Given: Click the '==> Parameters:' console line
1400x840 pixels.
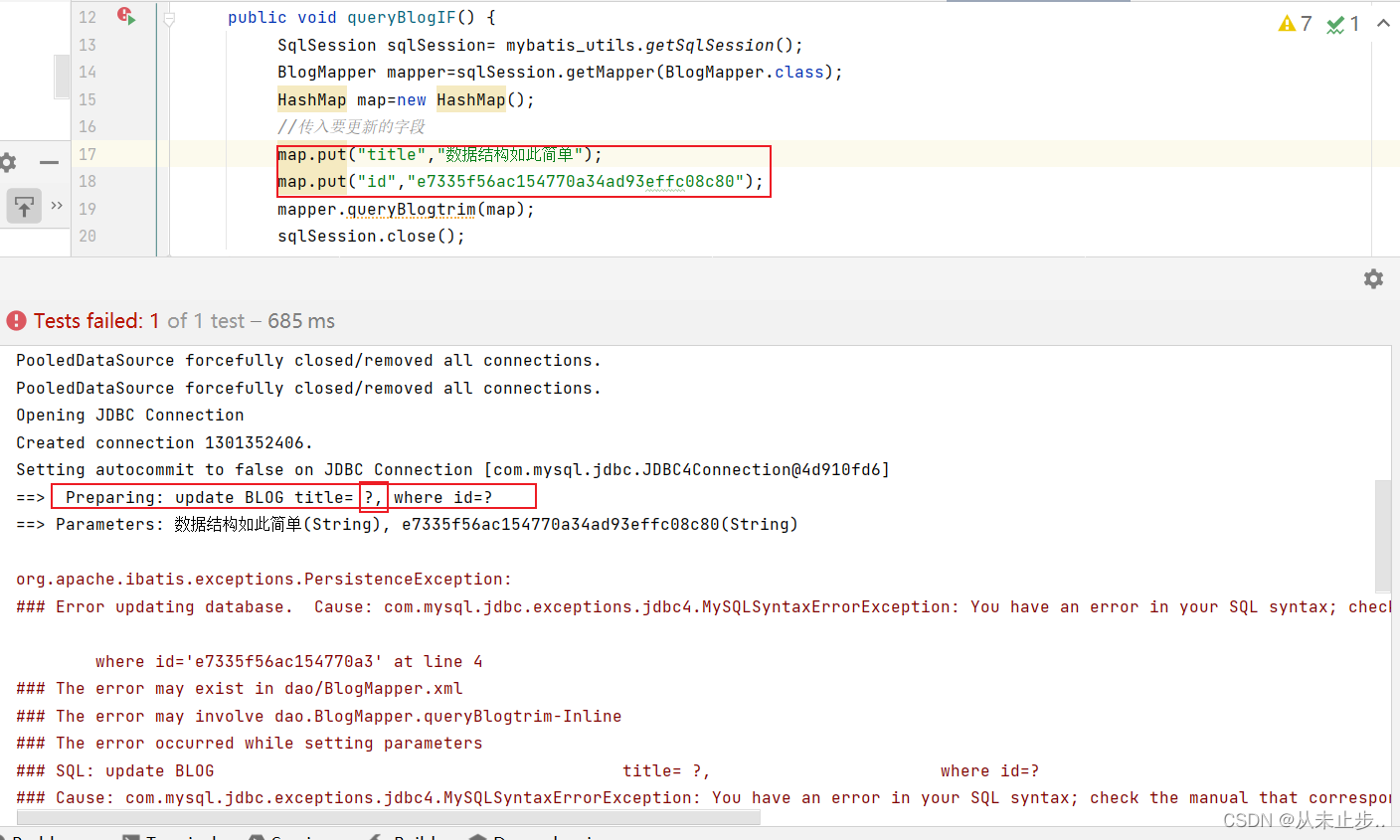Looking at the screenshot, I should coord(407,524).
